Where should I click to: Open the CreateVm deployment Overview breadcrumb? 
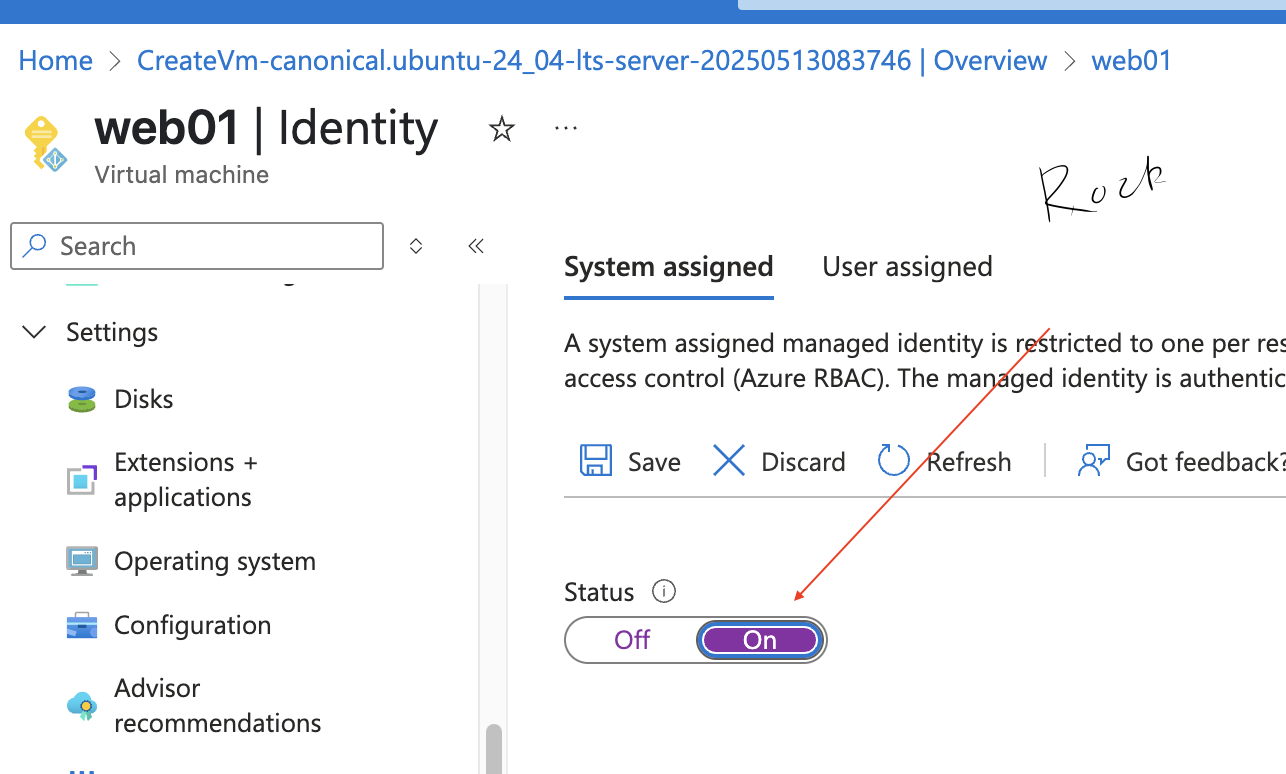coord(592,60)
